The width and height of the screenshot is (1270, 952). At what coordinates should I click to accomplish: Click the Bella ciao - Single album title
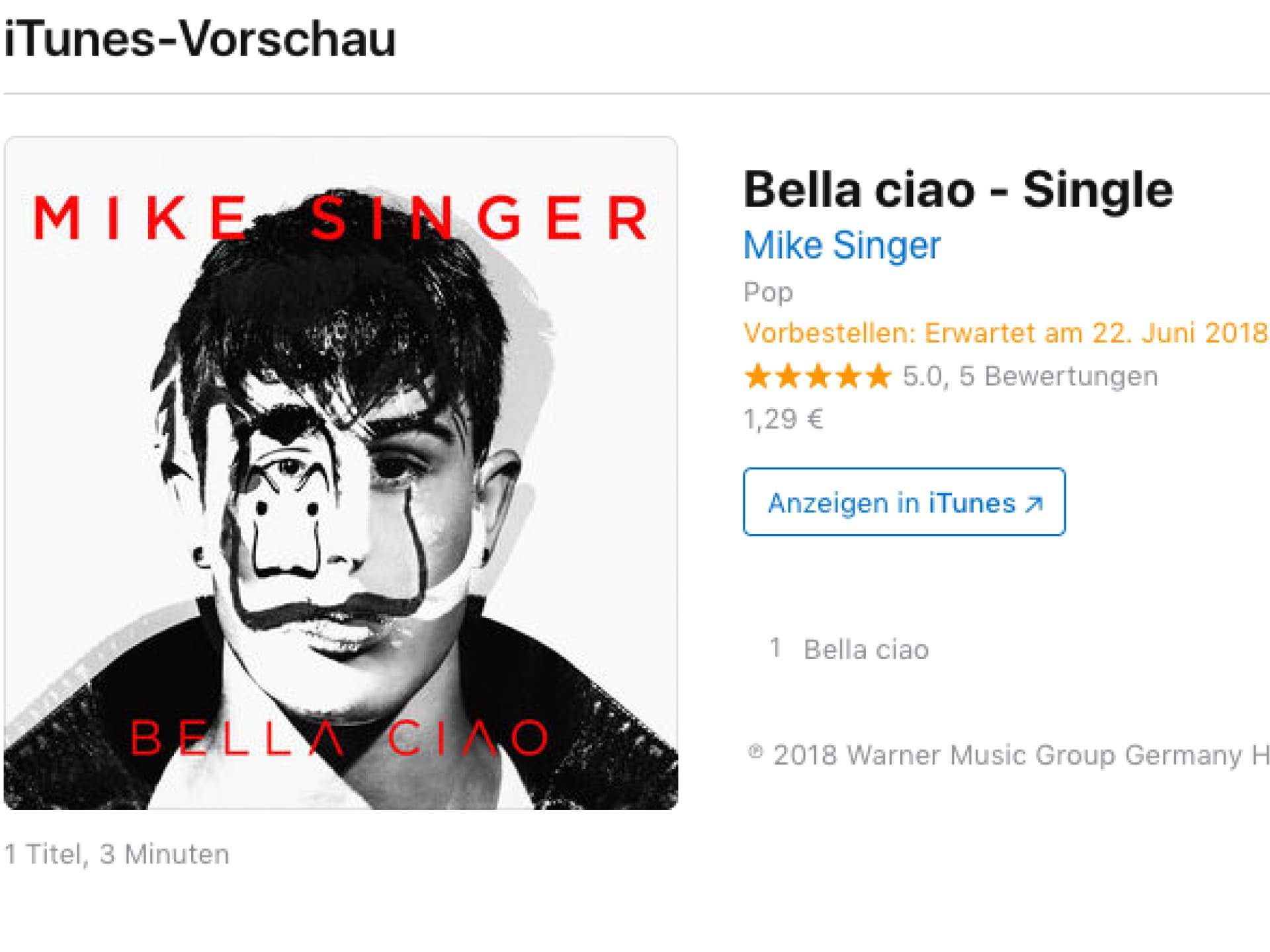coord(958,190)
